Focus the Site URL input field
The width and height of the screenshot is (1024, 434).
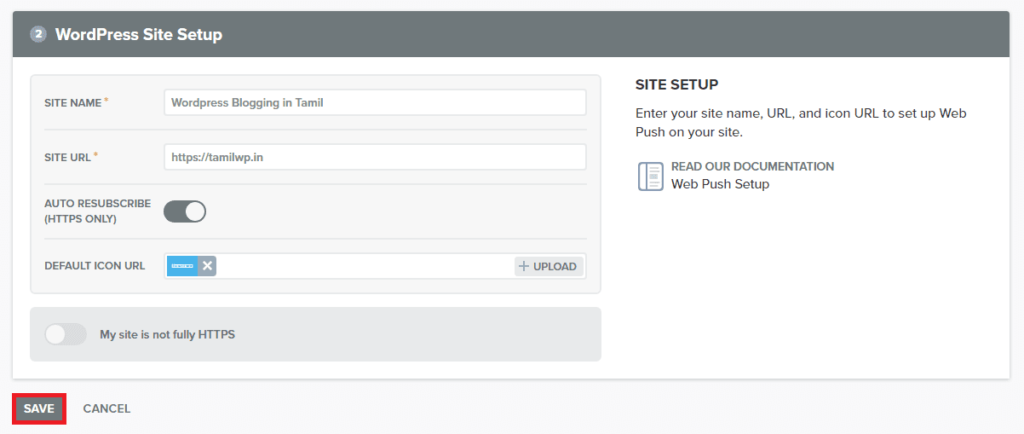click(375, 157)
